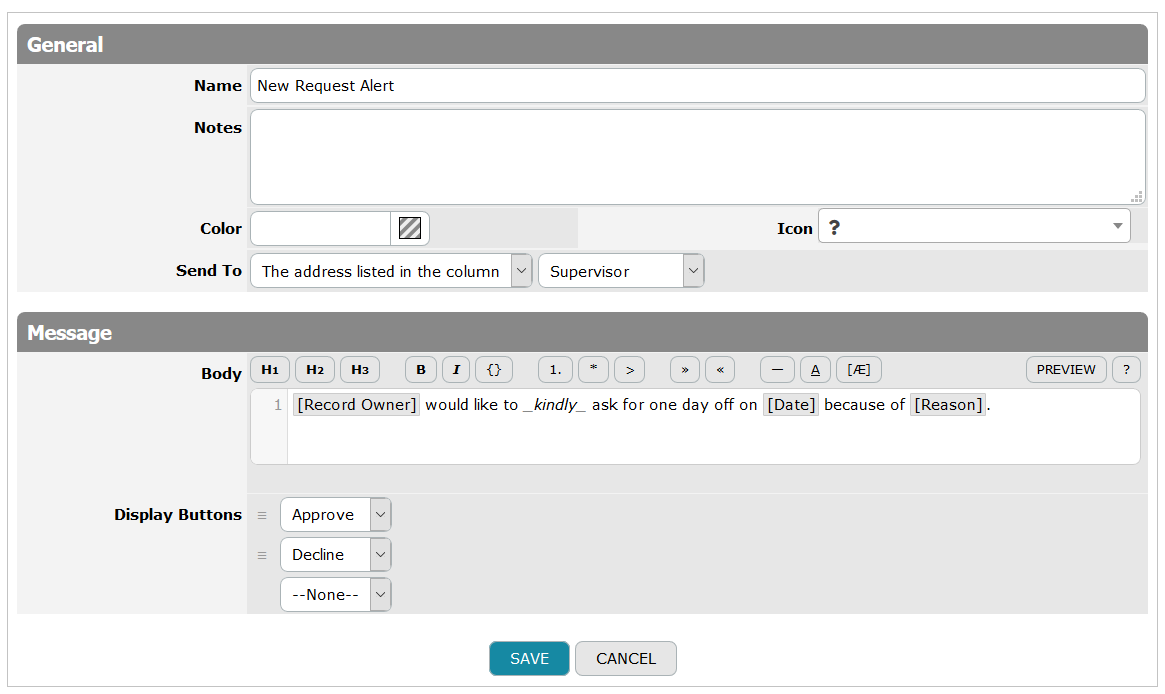
Task: Select the [Date] placeholder token
Action: pyautogui.click(x=791, y=405)
